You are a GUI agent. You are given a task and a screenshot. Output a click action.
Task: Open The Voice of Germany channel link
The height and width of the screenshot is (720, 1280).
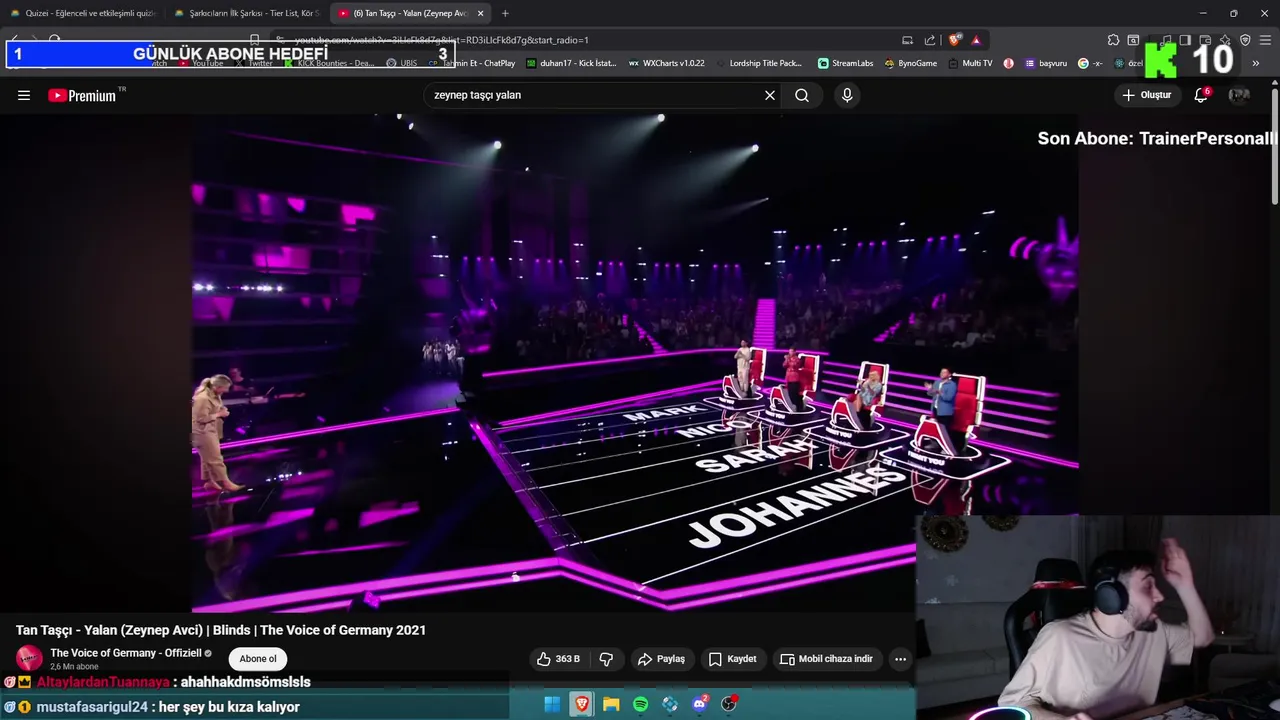point(125,653)
